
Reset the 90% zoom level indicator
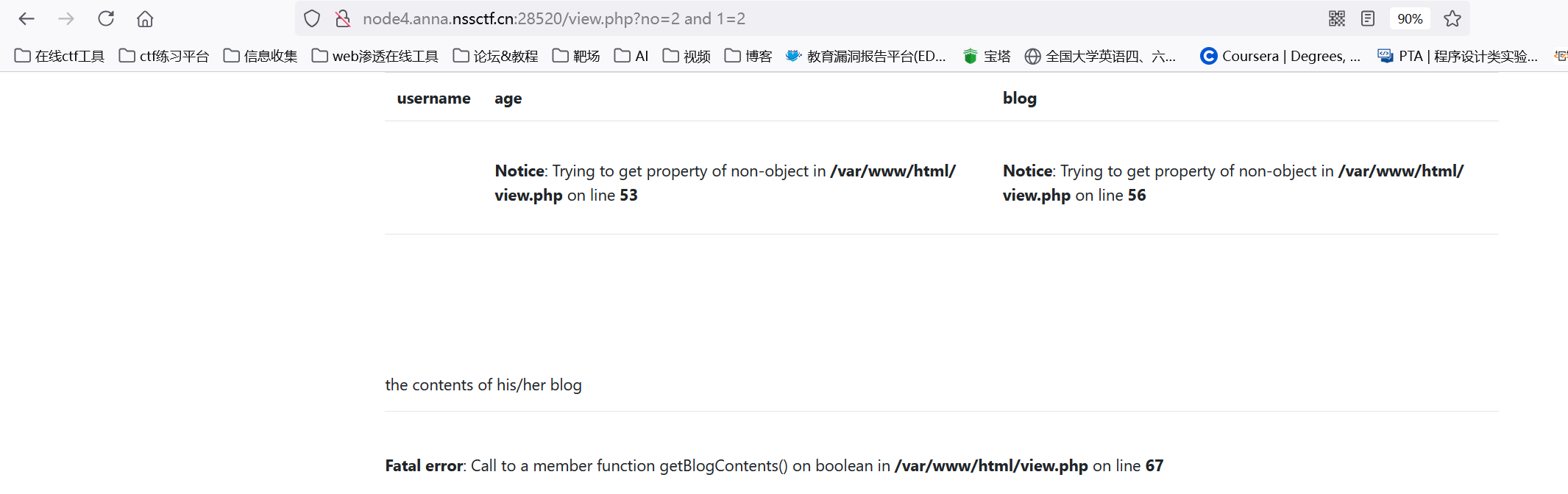point(1410,19)
